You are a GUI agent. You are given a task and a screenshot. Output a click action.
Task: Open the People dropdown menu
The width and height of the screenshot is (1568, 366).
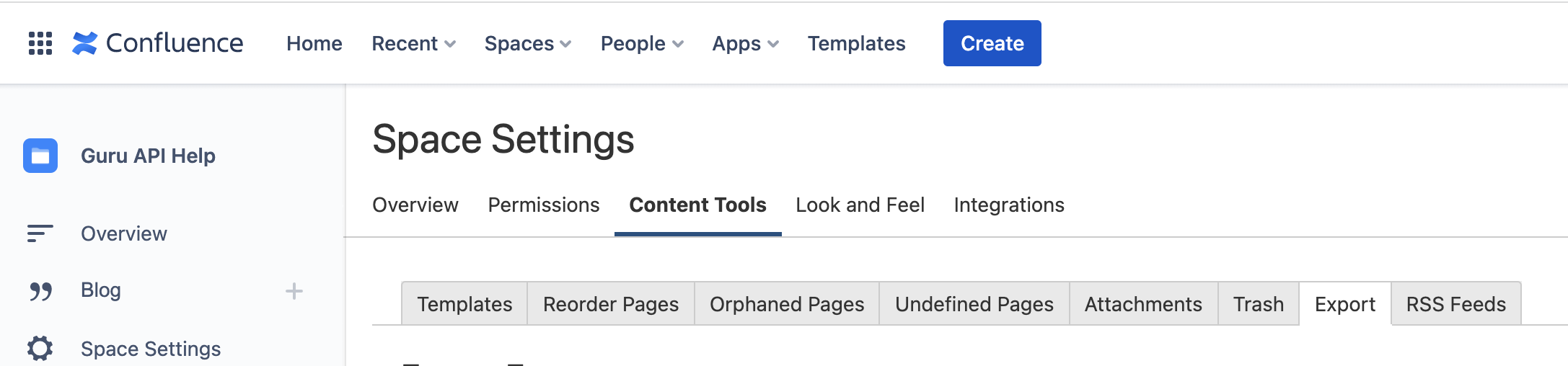(642, 43)
